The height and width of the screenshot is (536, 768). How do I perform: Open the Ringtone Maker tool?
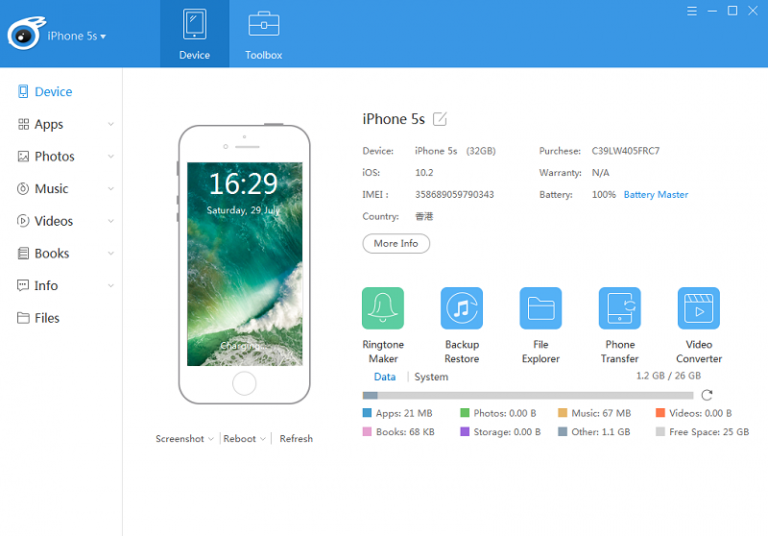(x=382, y=309)
